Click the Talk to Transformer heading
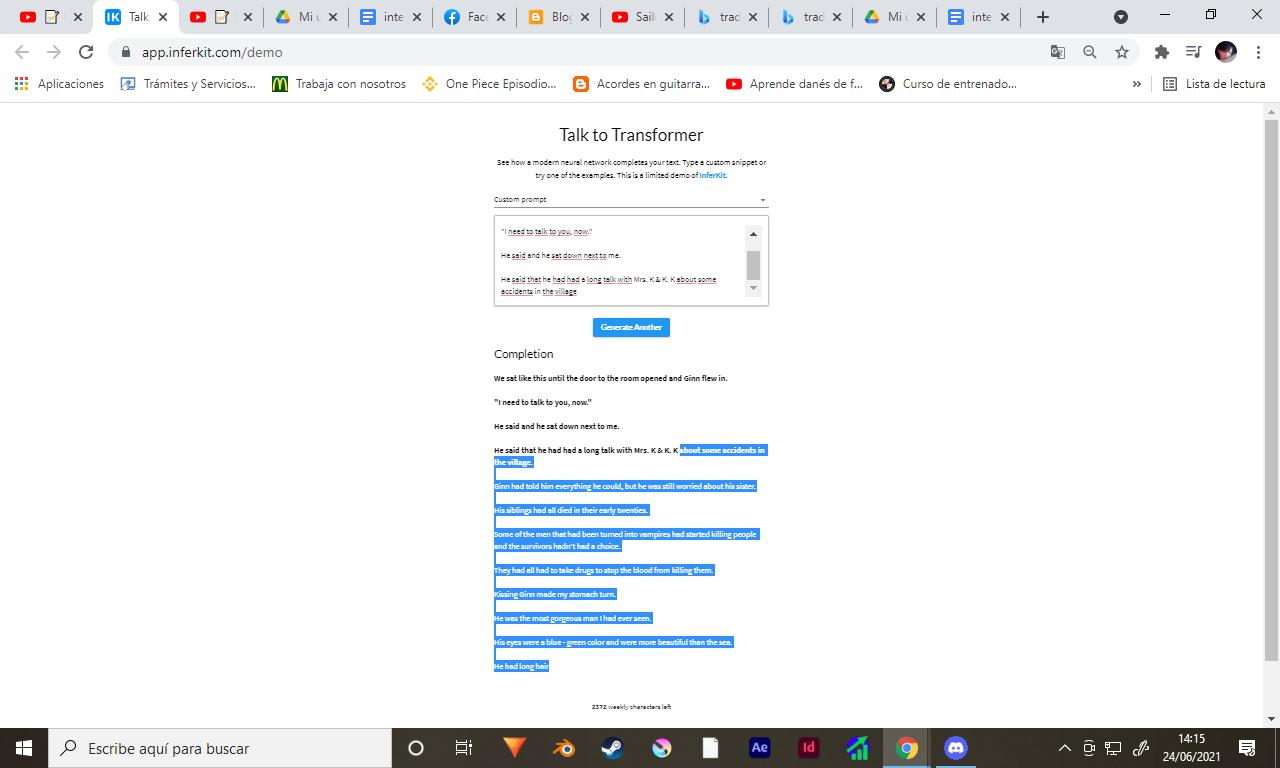 pos(631,135)
